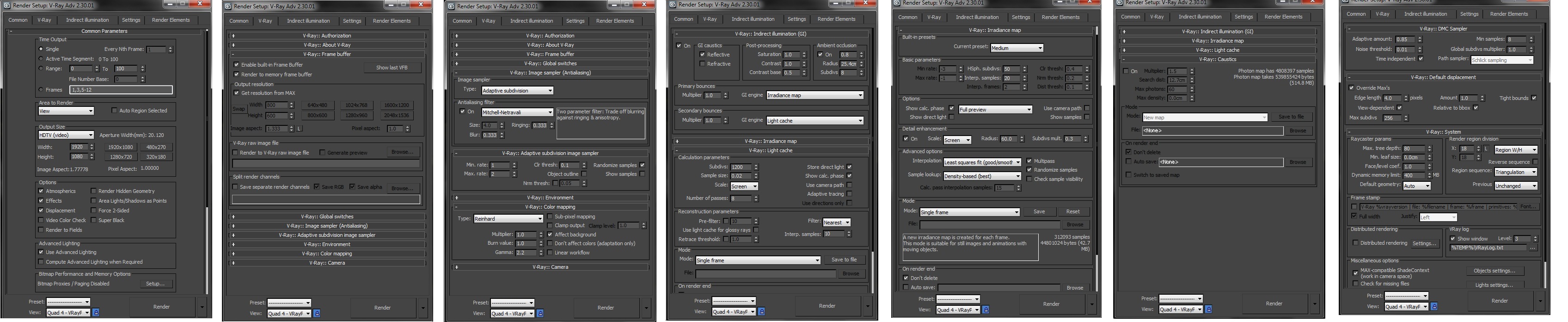The height and width of the screenshot is (322, 1568).
Task: Select the Frames radio button
Action: pyautogui.click(x=41, y=89)
